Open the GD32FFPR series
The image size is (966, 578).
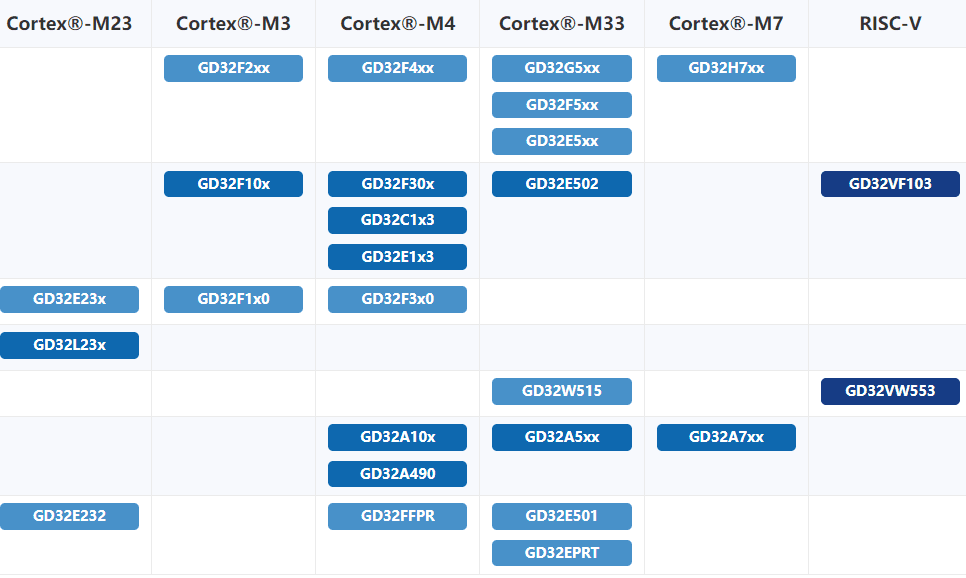coord(397,516)
